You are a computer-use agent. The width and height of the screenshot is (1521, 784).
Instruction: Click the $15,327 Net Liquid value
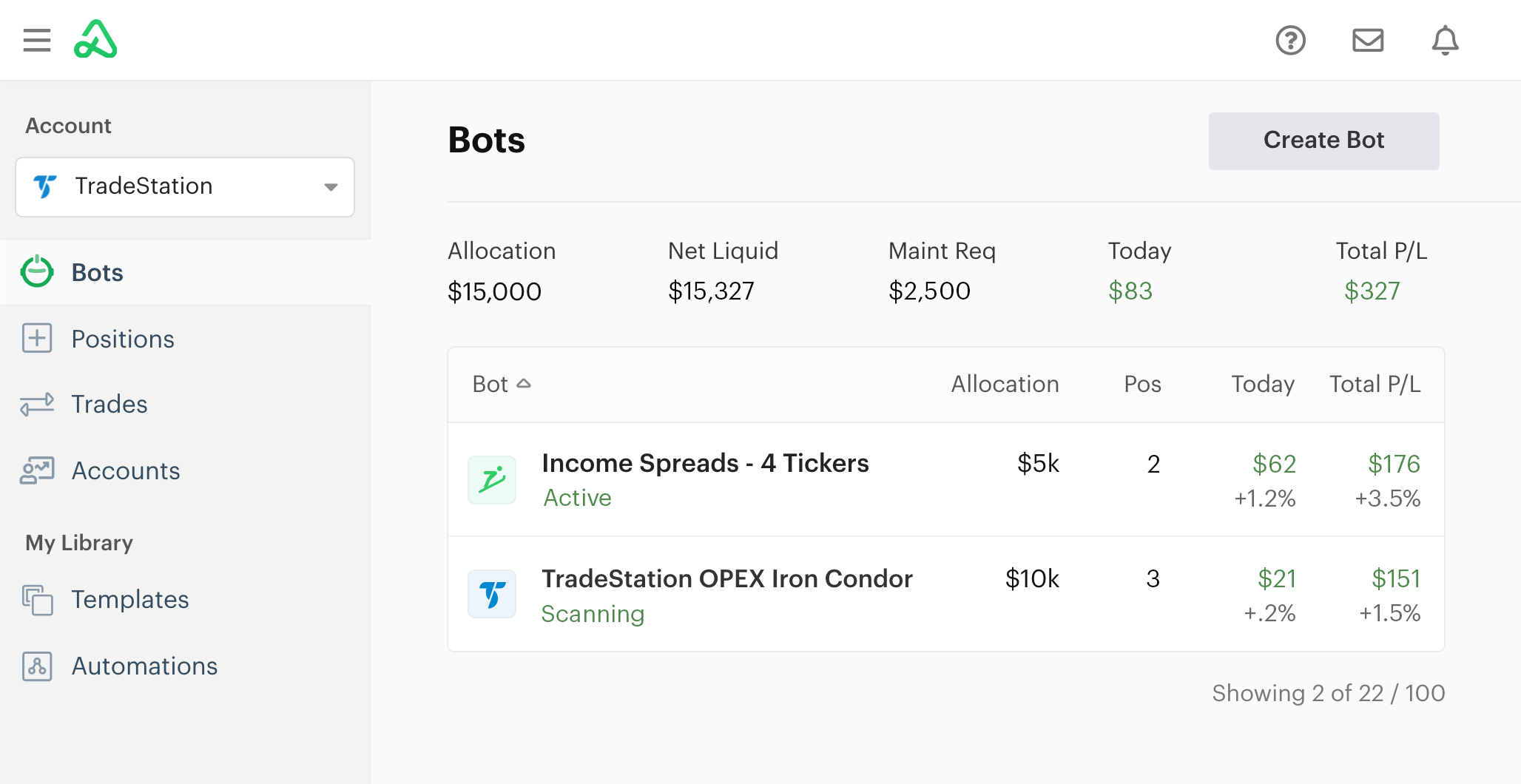[x=711, y=291]
